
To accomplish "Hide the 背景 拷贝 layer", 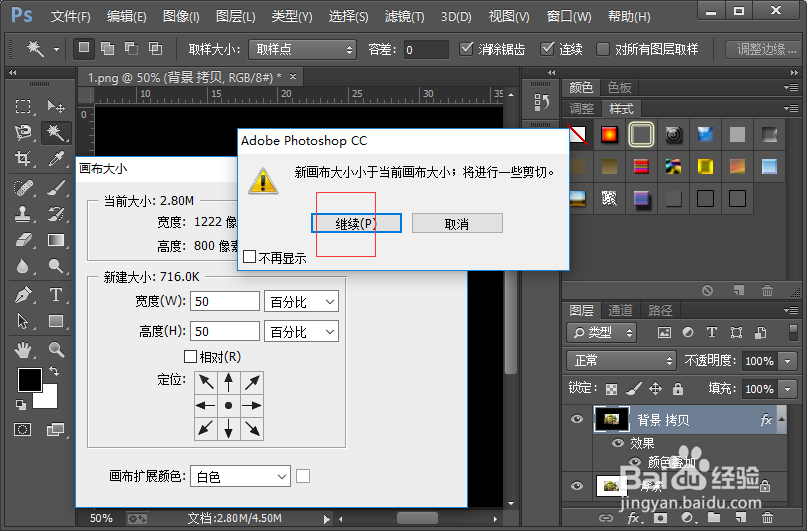I will (577, 419).
